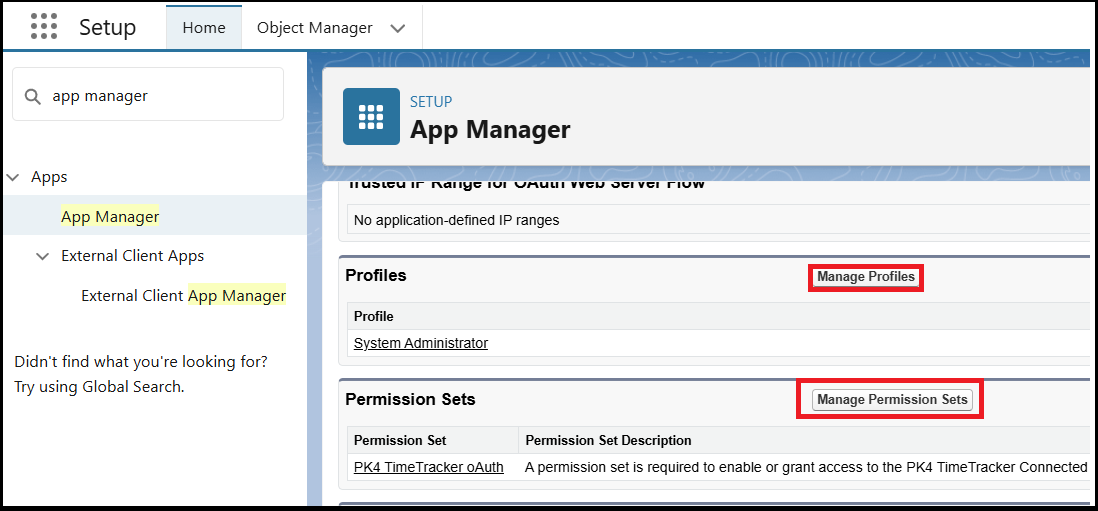Open the App Launcher dots icon
This screenshot has width=1098, height=511.
[x=44, y=27]
